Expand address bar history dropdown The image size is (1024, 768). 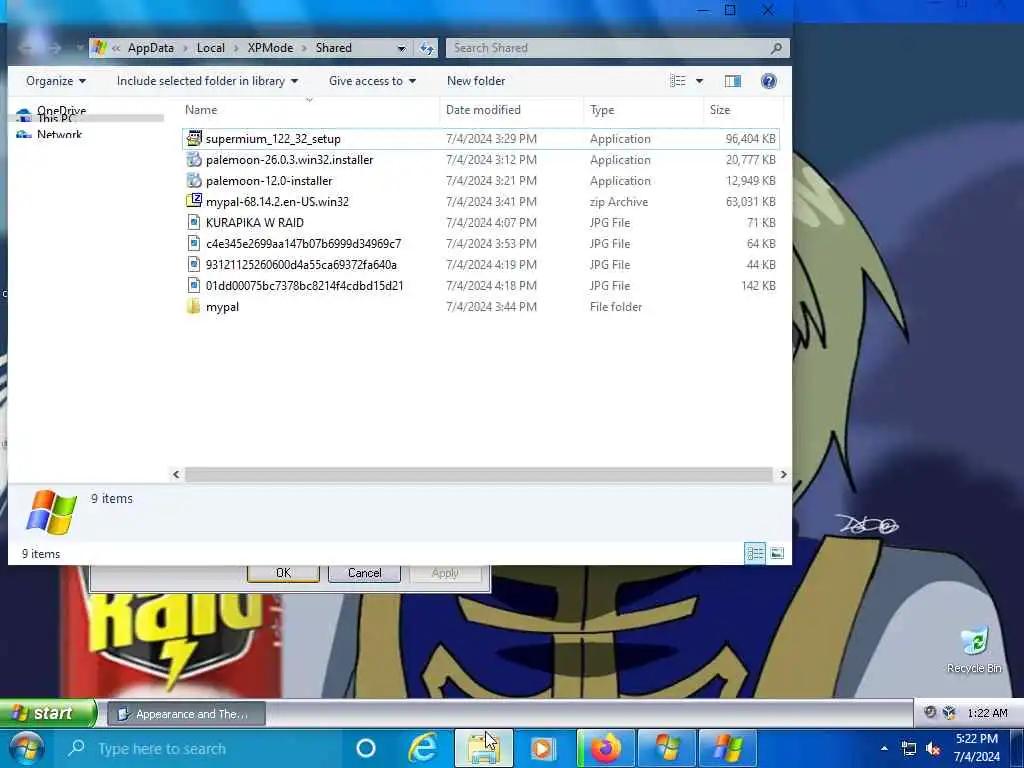(x=401, y=48)
